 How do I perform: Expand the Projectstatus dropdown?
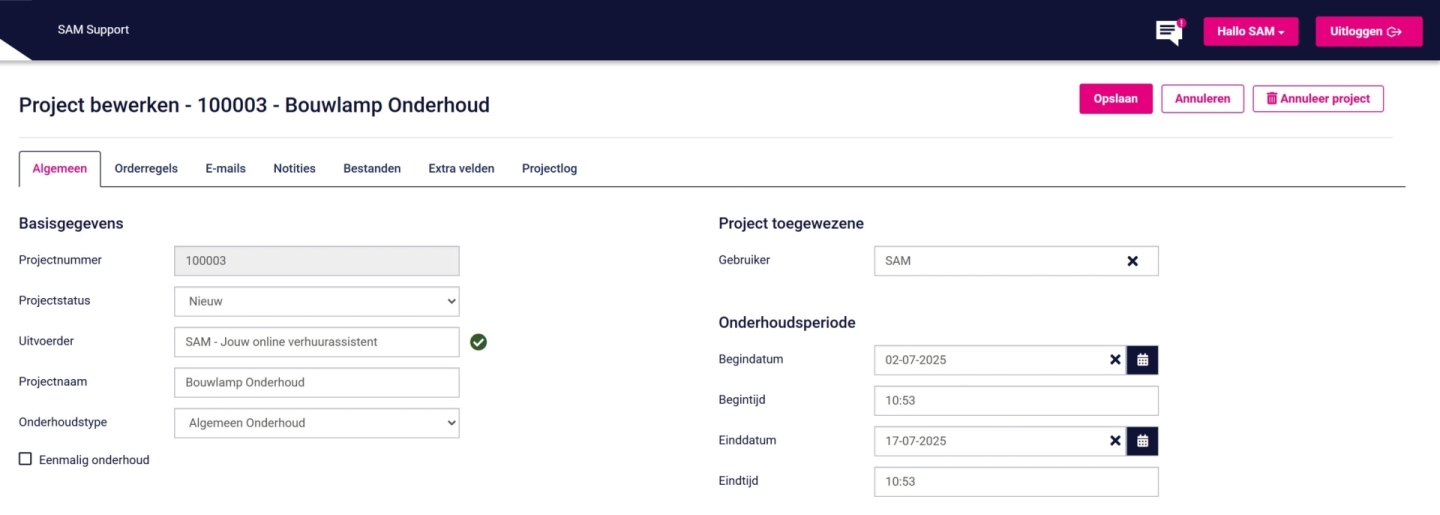pos(316,301)
